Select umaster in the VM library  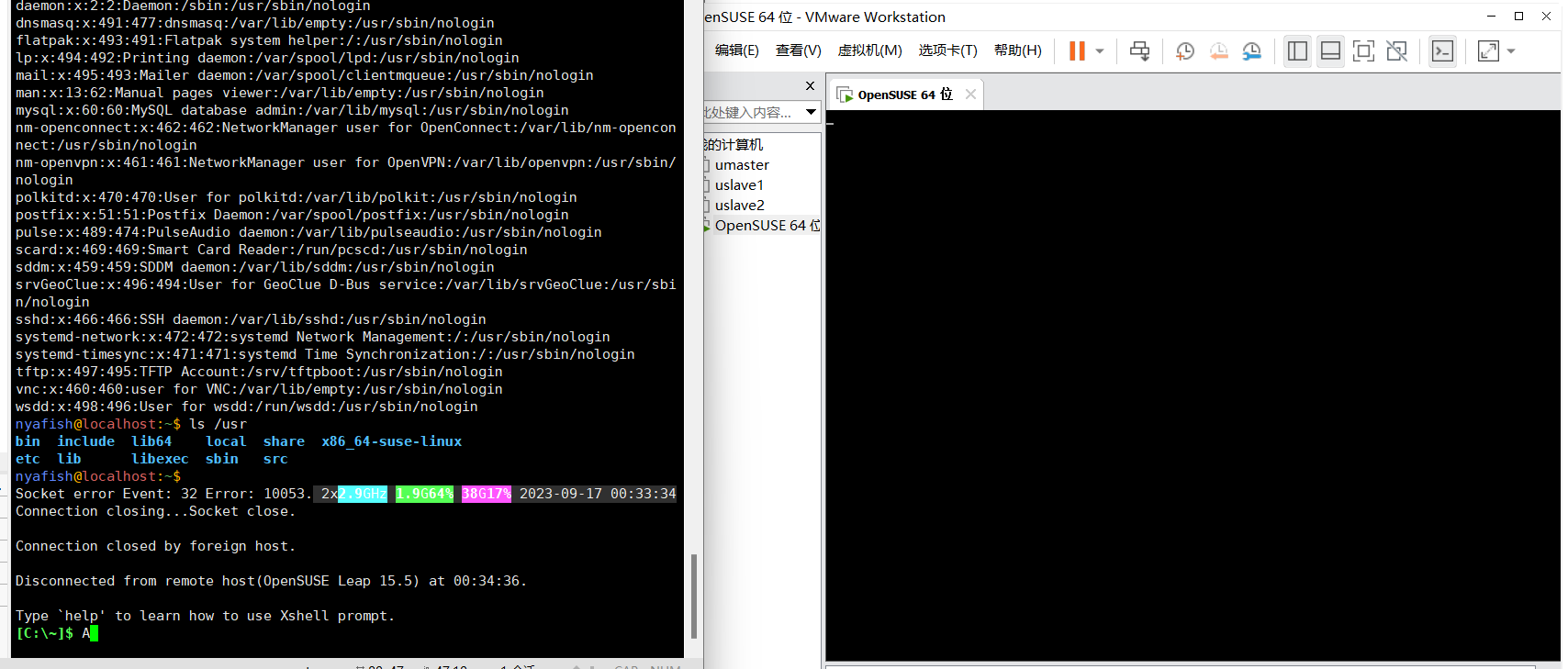pos(742,165)
